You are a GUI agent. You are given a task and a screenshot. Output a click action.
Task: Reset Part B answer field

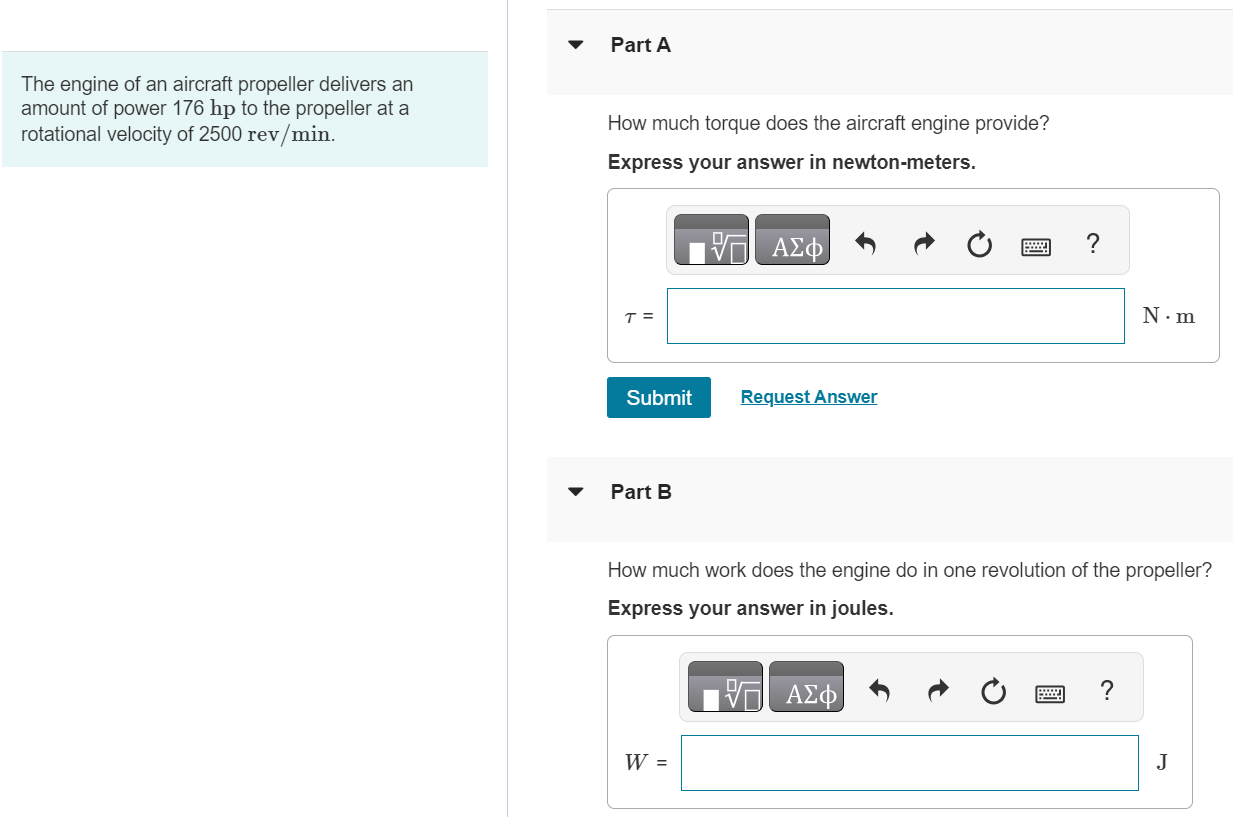point(995,690)
